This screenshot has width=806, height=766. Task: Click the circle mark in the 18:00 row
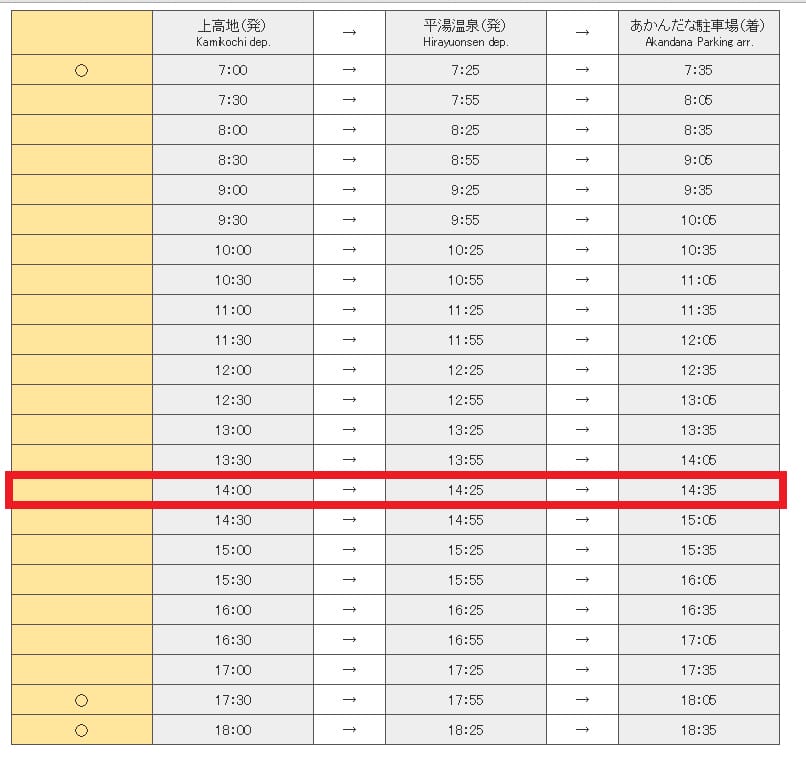(x=81, y=730)
